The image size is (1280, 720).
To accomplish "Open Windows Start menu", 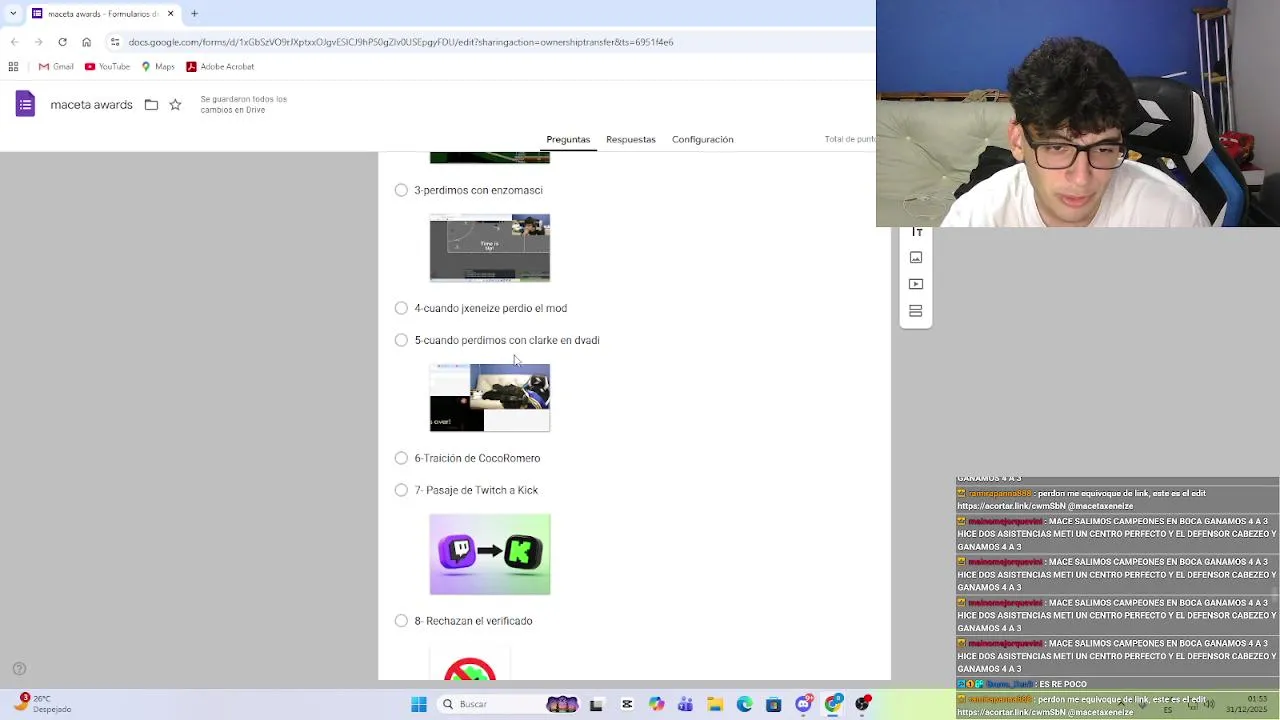I will tap(419, 704).
